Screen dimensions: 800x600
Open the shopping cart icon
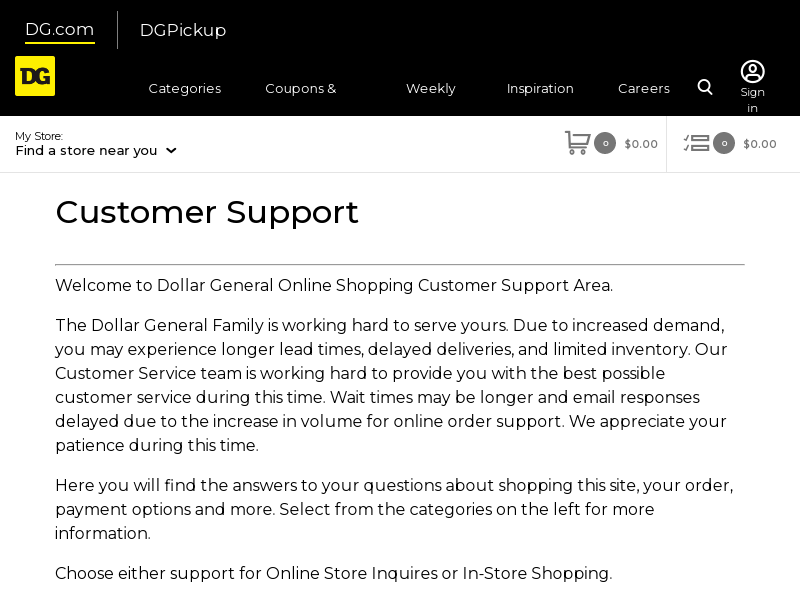578,143
